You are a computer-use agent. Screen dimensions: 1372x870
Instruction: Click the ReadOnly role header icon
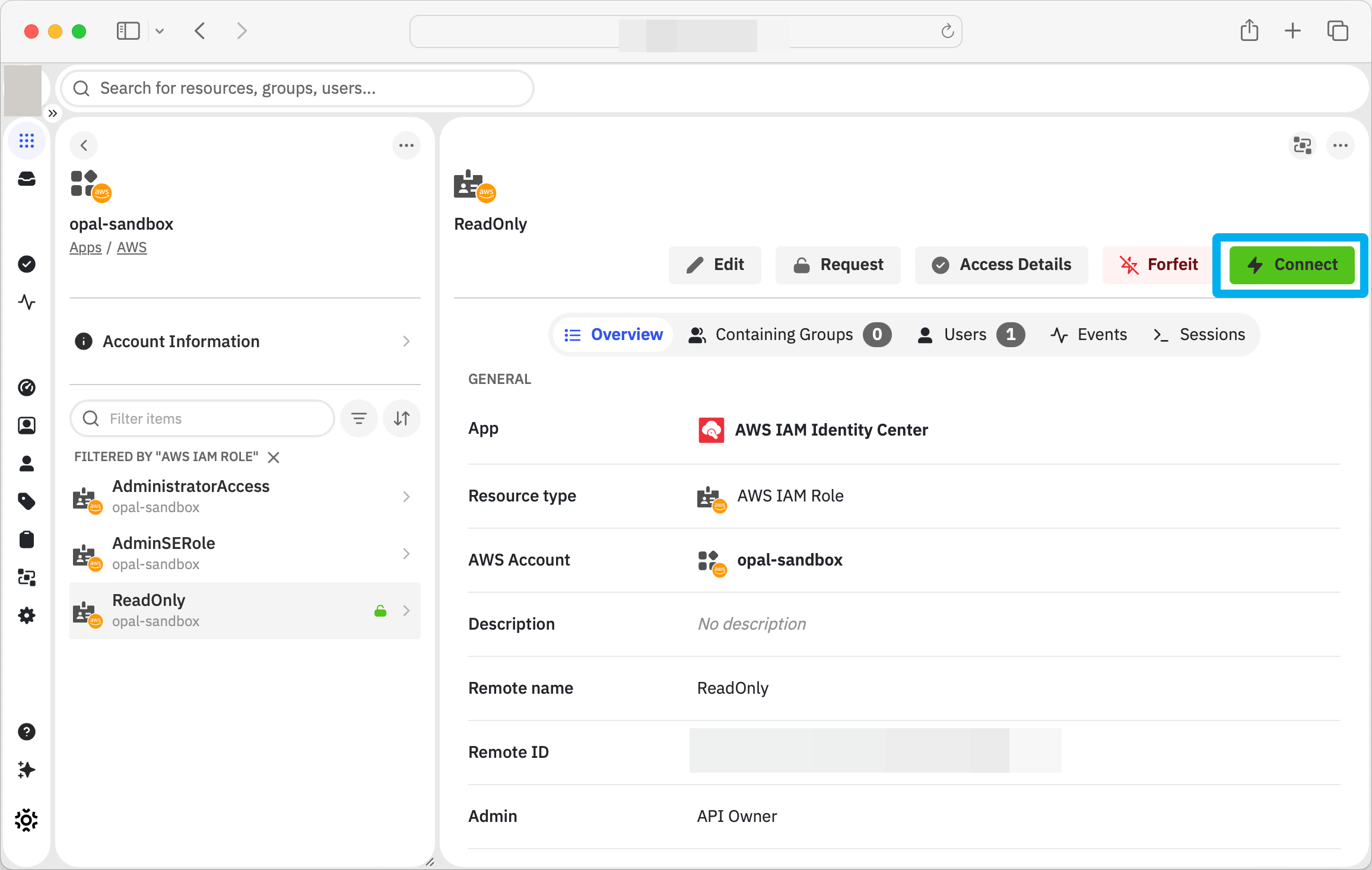[475, 186]
